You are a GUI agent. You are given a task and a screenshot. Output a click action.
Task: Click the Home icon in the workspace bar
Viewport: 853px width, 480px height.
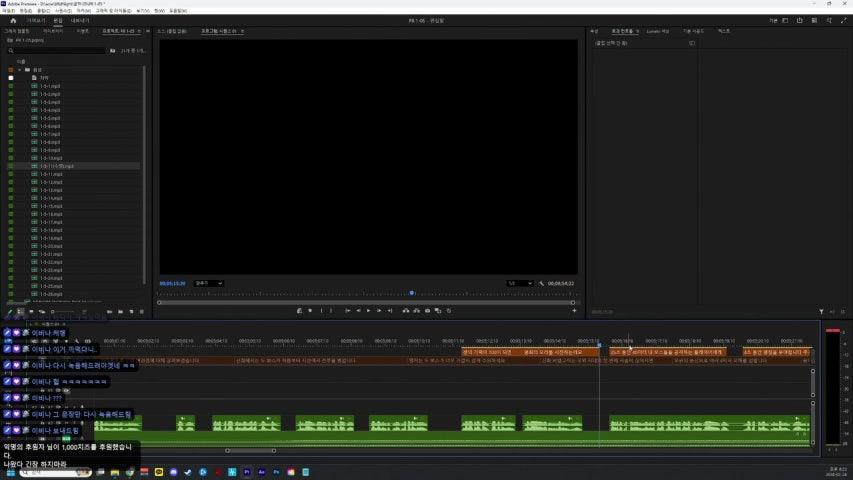13,20
